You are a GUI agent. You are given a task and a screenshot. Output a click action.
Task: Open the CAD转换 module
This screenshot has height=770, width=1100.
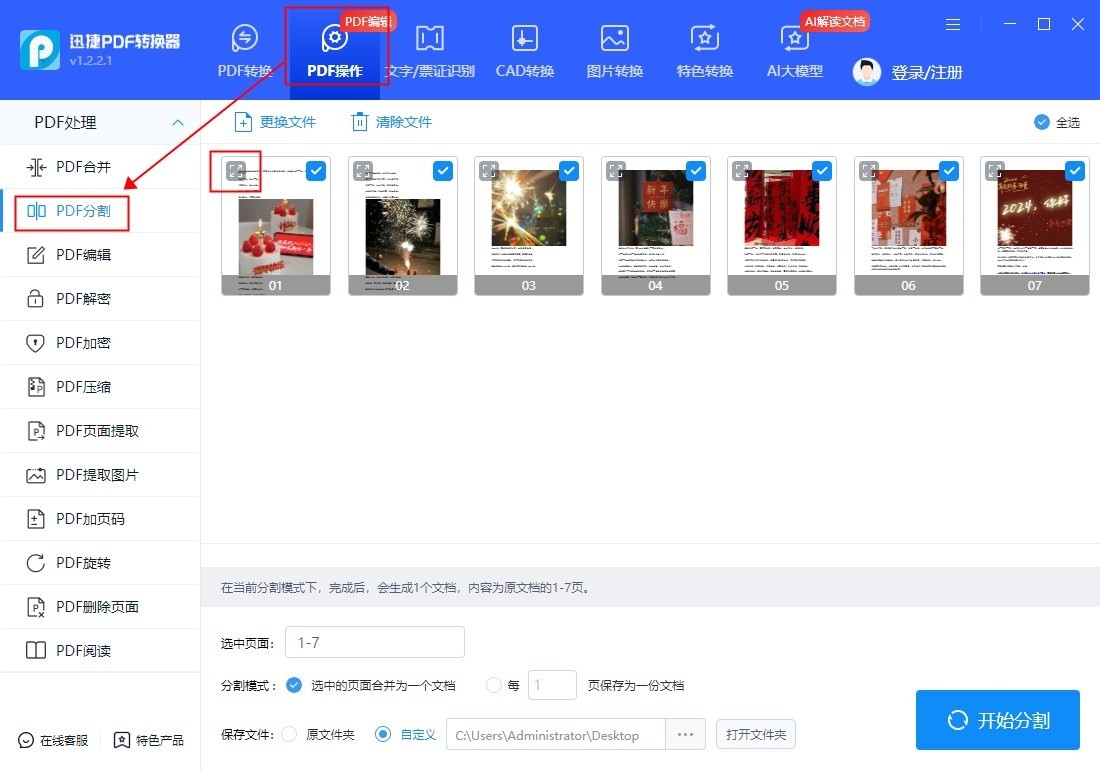pyautogui.click(x=524, y=48)
